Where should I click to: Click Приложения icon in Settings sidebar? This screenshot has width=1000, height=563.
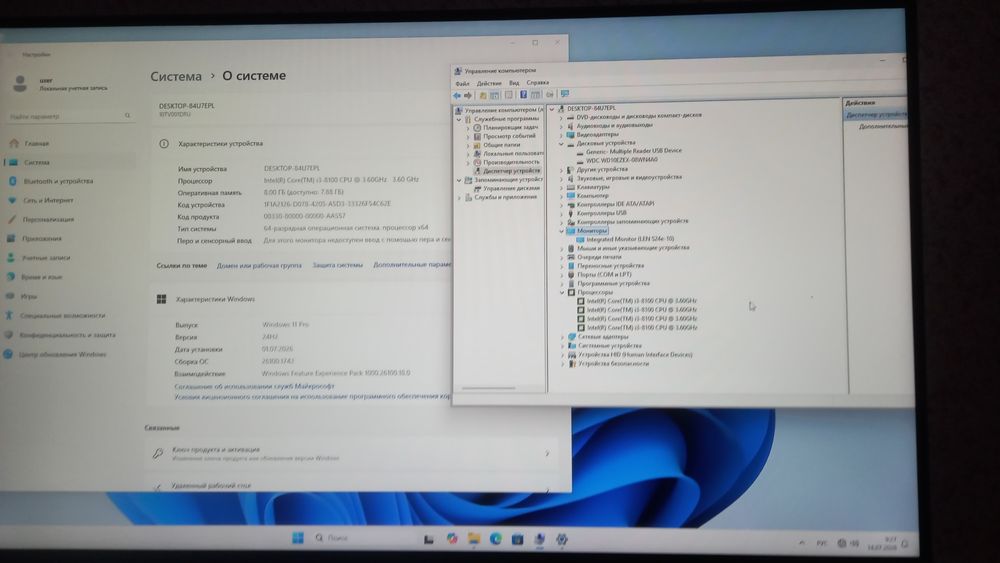click(x=11, y=238)
